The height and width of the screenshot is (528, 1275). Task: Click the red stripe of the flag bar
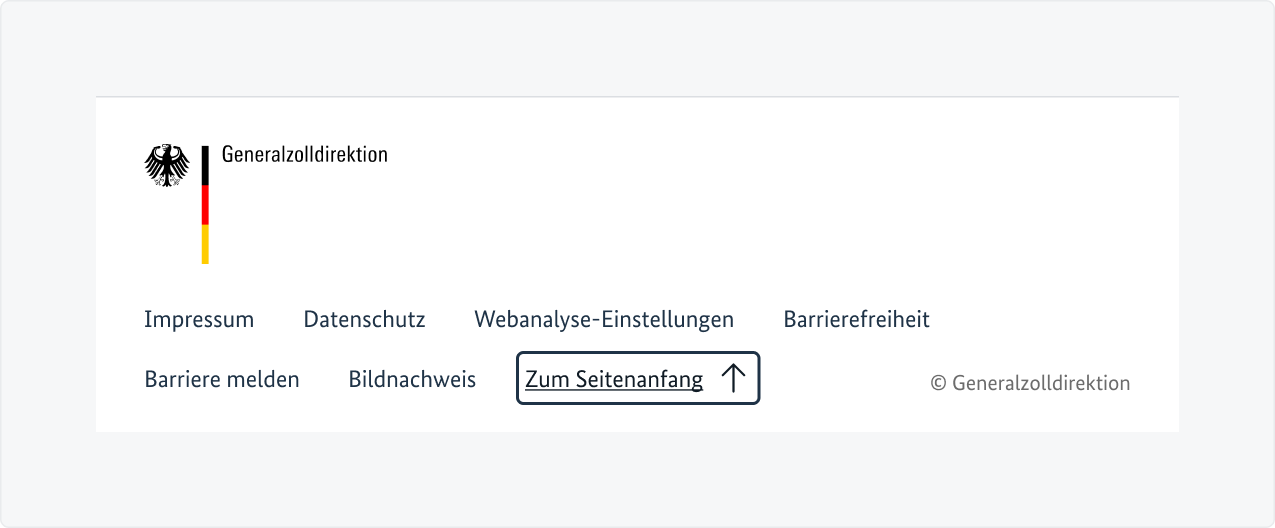205,205
